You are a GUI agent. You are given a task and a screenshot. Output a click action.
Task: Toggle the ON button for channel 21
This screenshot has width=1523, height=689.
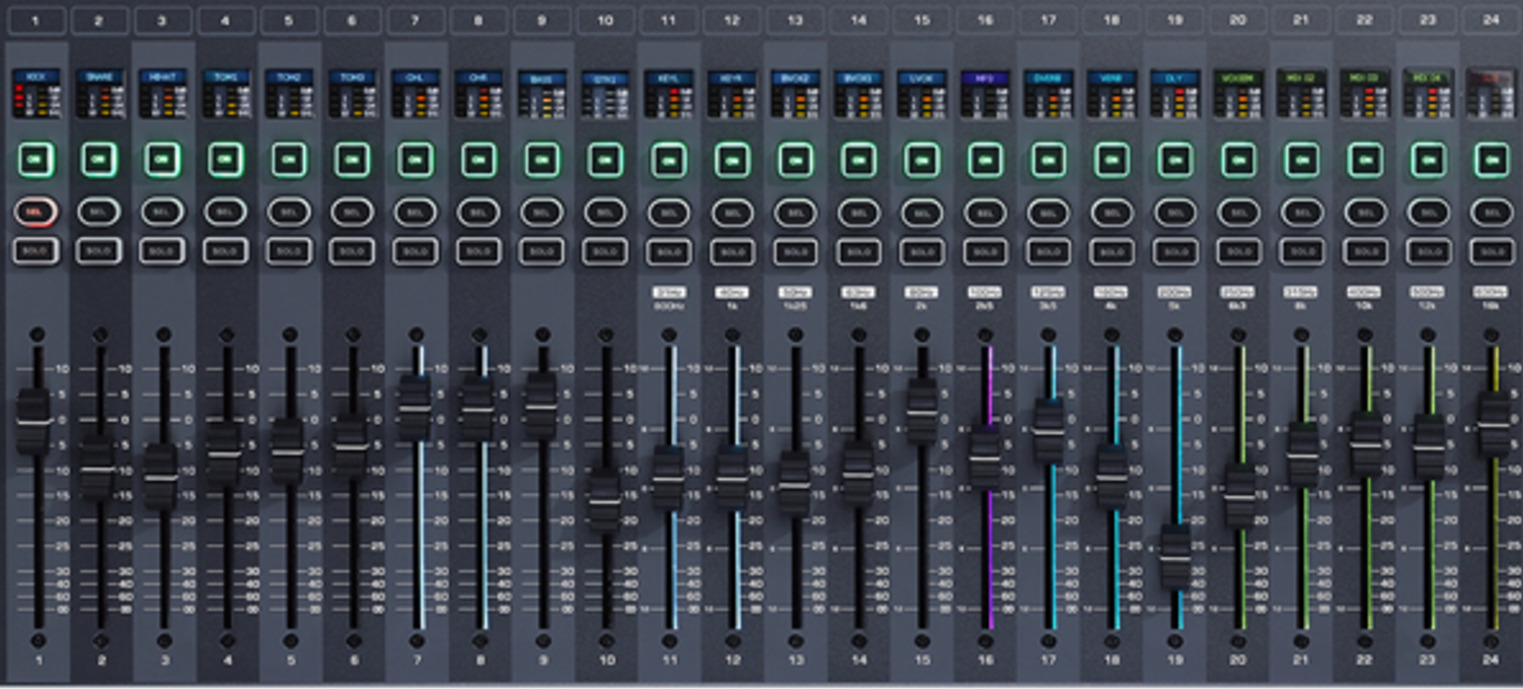[x=1301, y=160]
